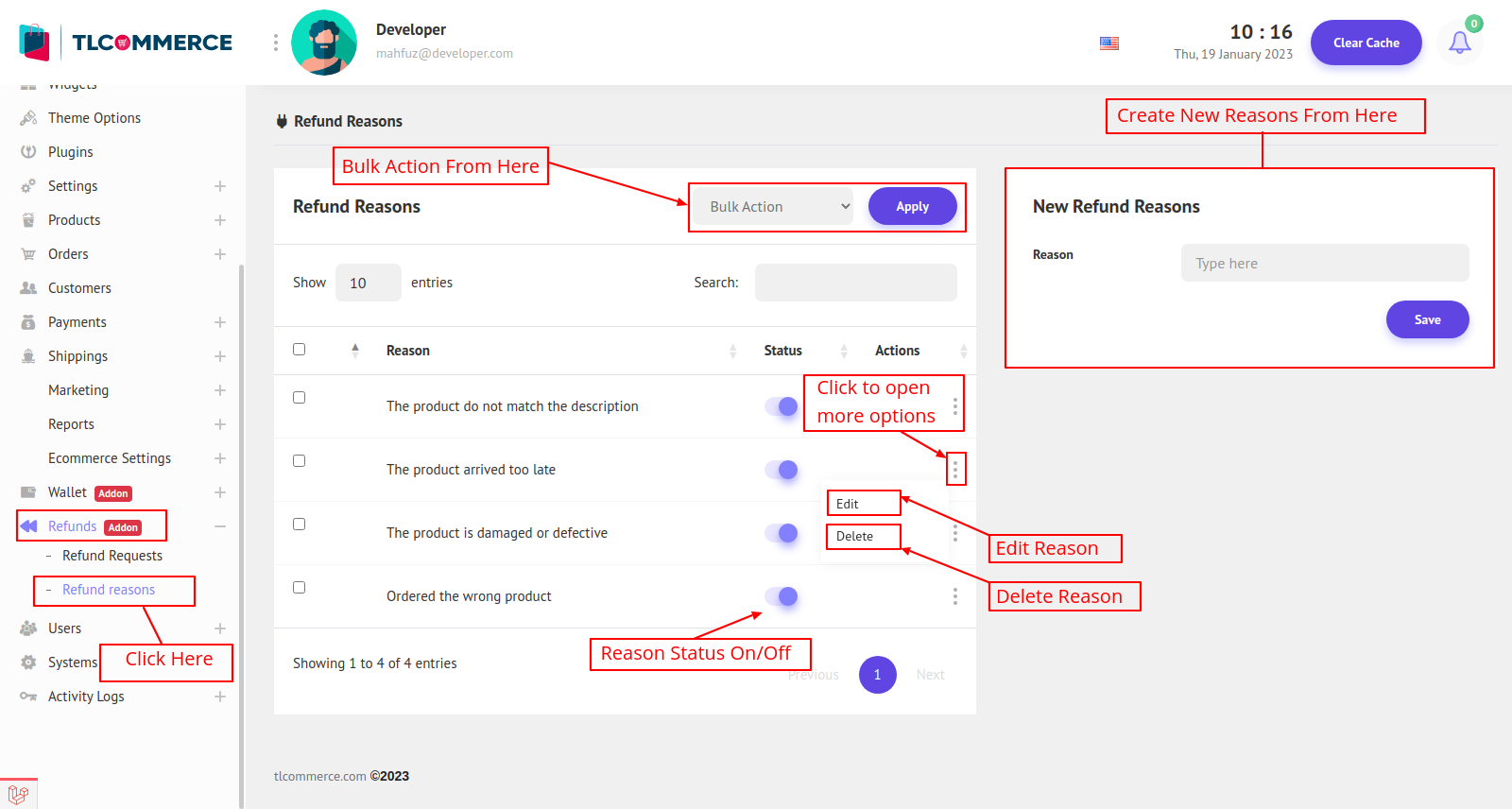Open the developer profile avatar
Image resolution: width=1512 pixels, height=809 pixels.
coord(324,43)
